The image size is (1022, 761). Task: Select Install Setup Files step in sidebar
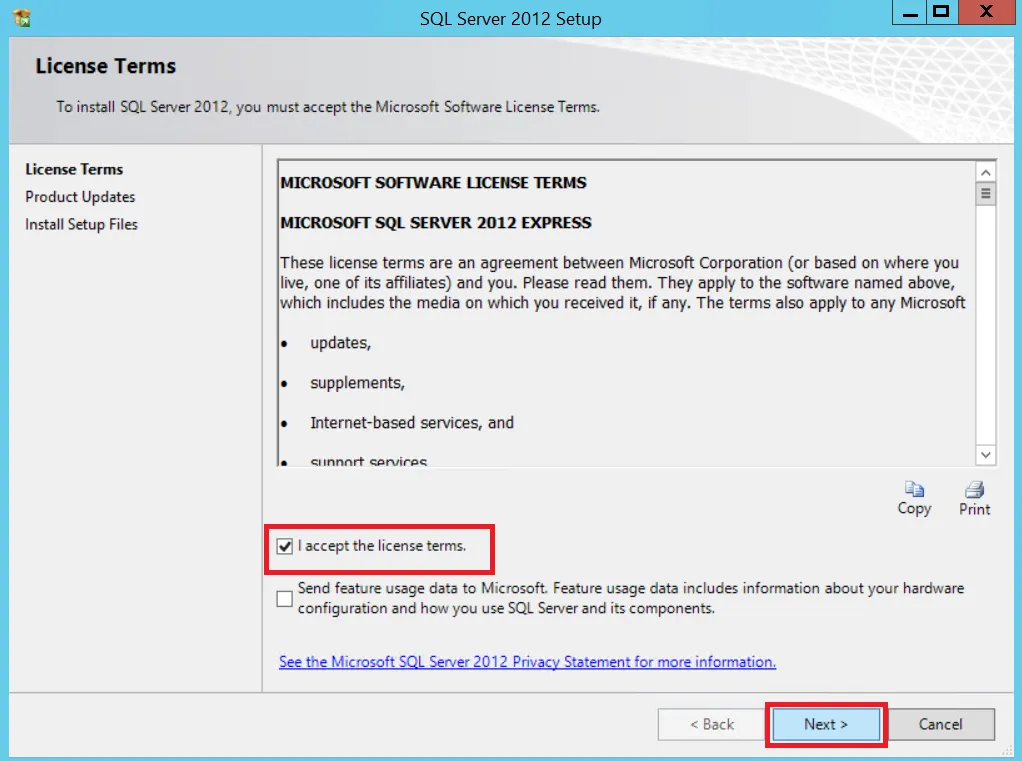(x=81, y=224)
